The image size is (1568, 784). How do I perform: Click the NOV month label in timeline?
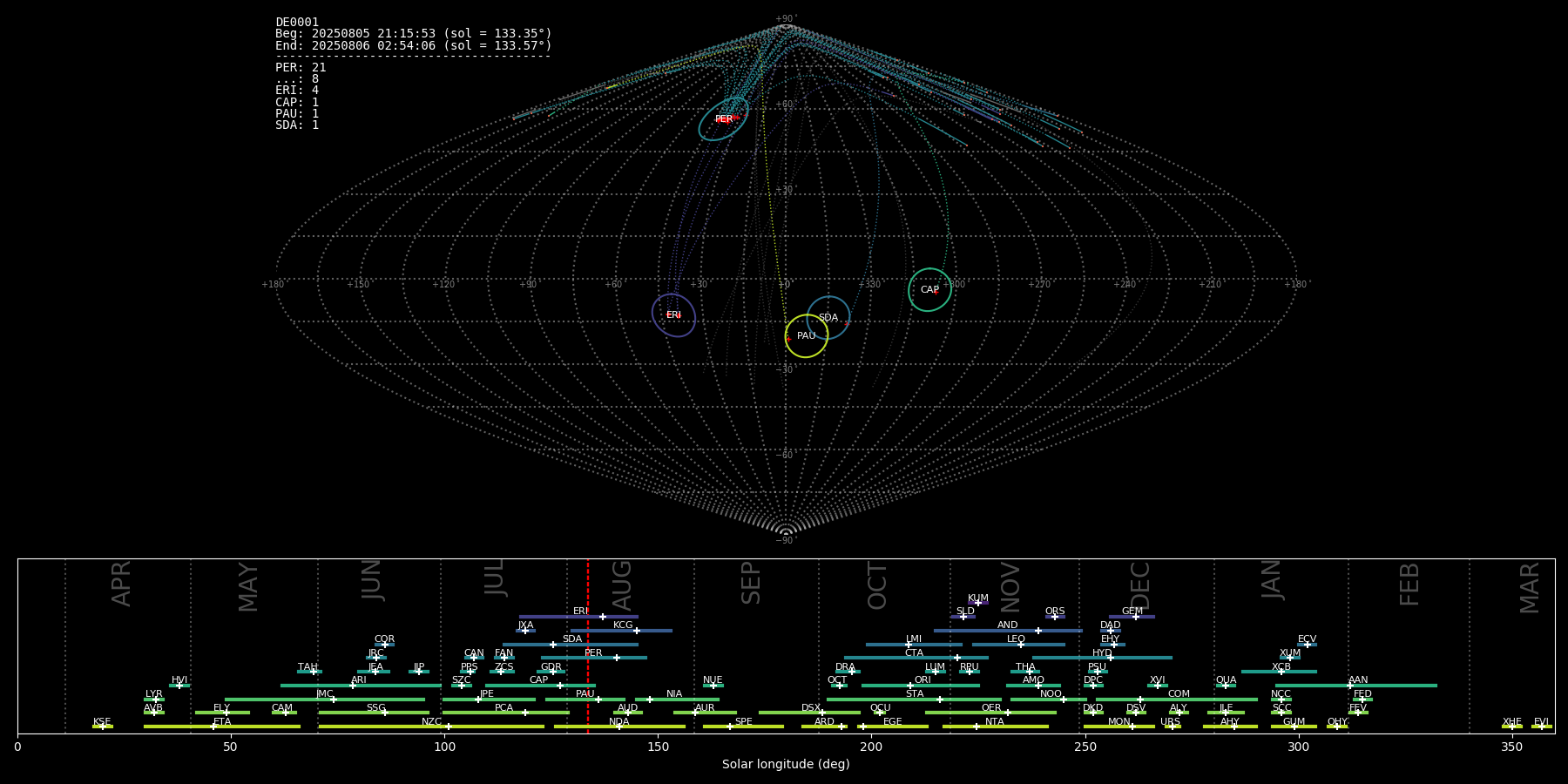[x=1010, y=586]
